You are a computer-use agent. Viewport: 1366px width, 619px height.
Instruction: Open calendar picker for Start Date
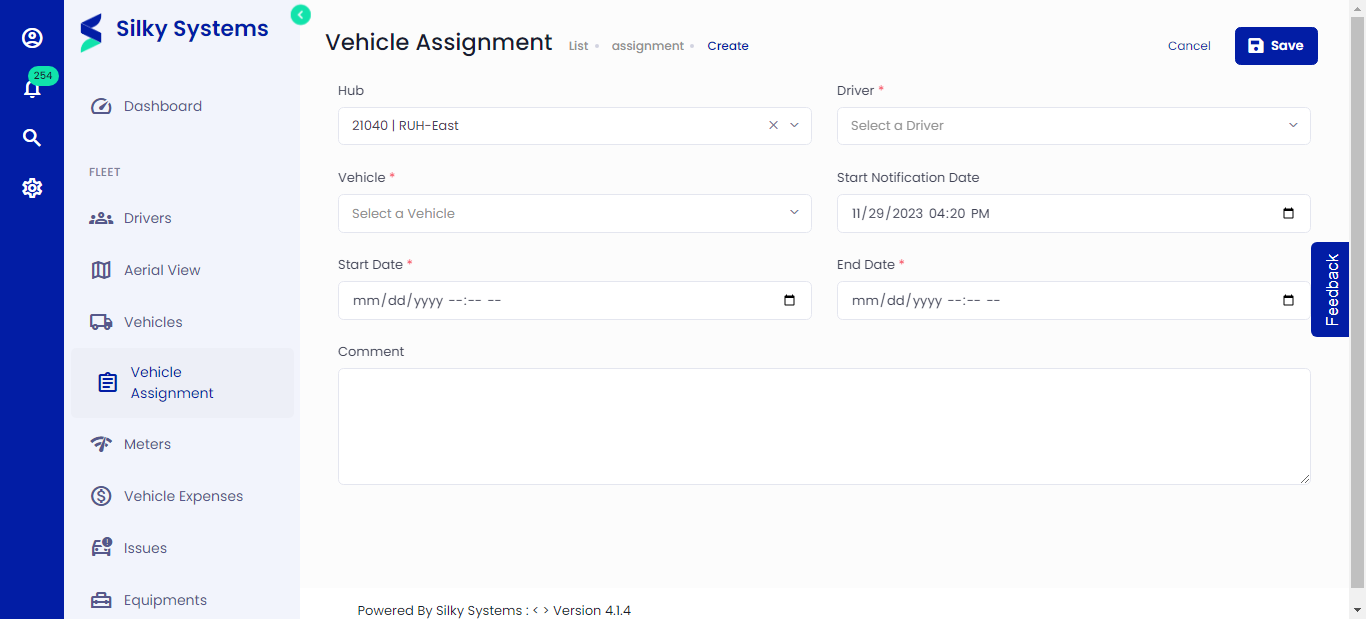point(789,300)
